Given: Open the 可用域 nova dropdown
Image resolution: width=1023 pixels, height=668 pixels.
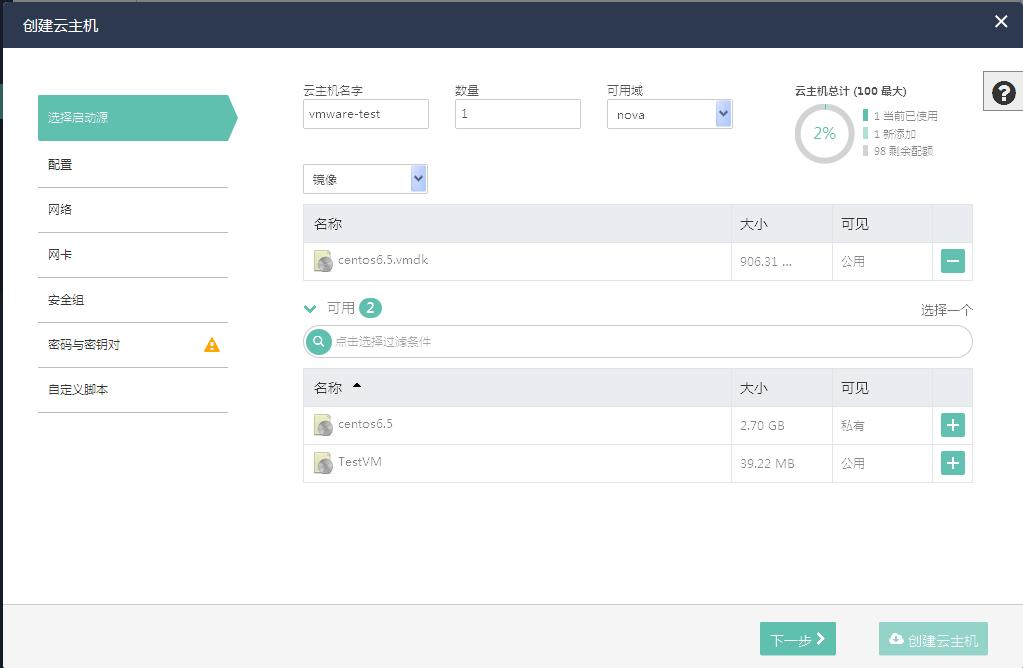Looking at the screenshot, I should [x=669, y=115].
